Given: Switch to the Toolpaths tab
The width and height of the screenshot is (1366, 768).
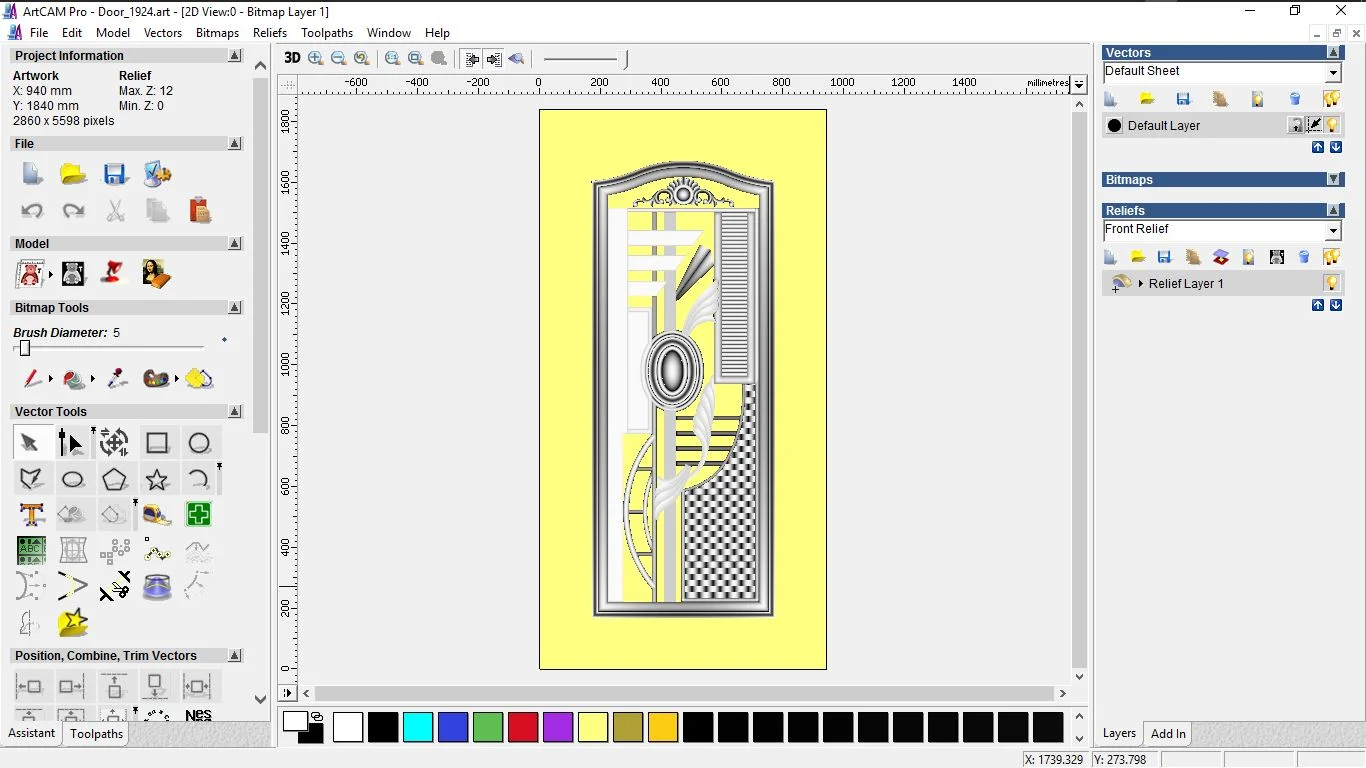Looking at the screenshot, I should (96, 734).
